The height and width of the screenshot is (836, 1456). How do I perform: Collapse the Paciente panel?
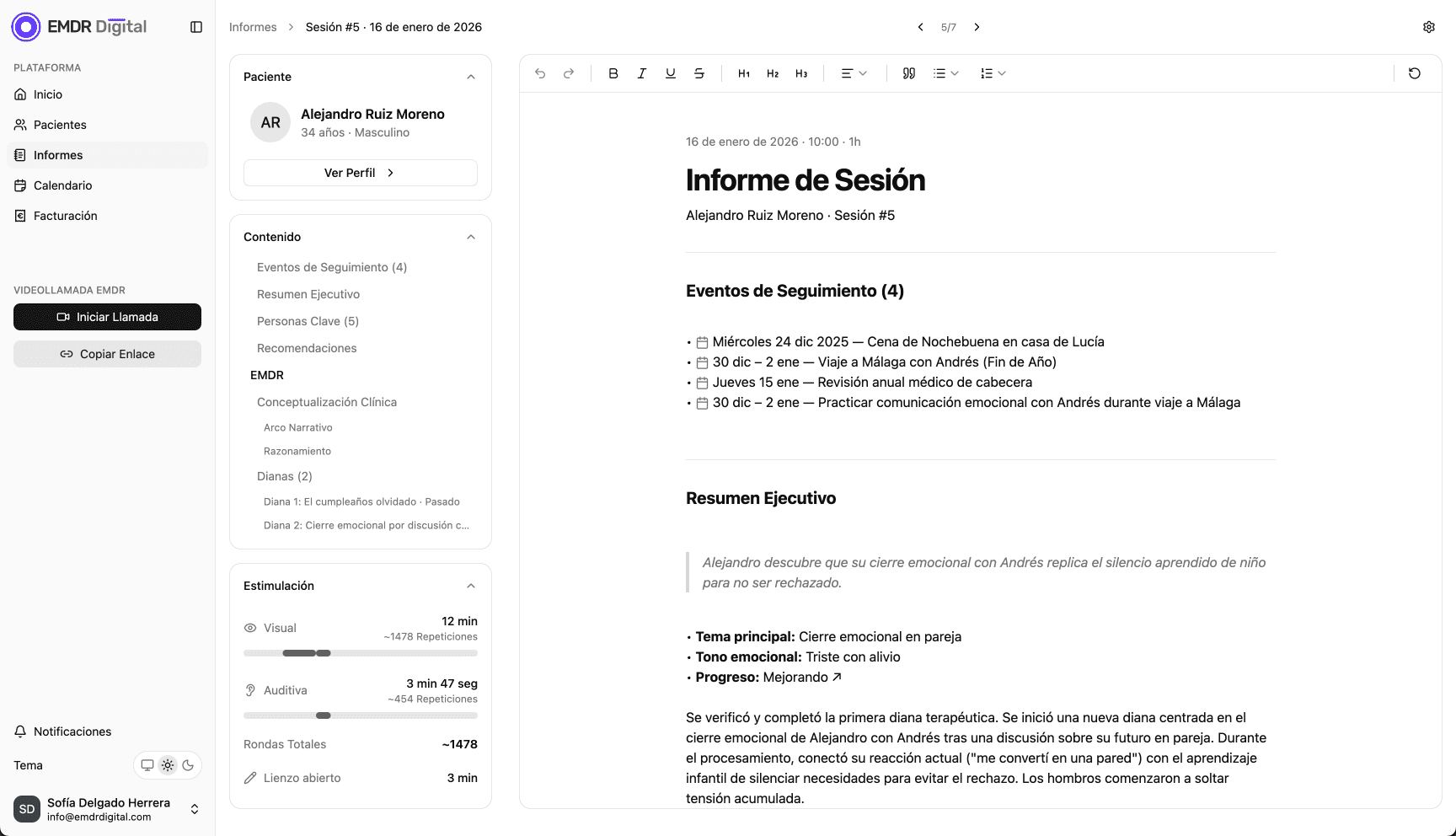[x=471, y=77]
